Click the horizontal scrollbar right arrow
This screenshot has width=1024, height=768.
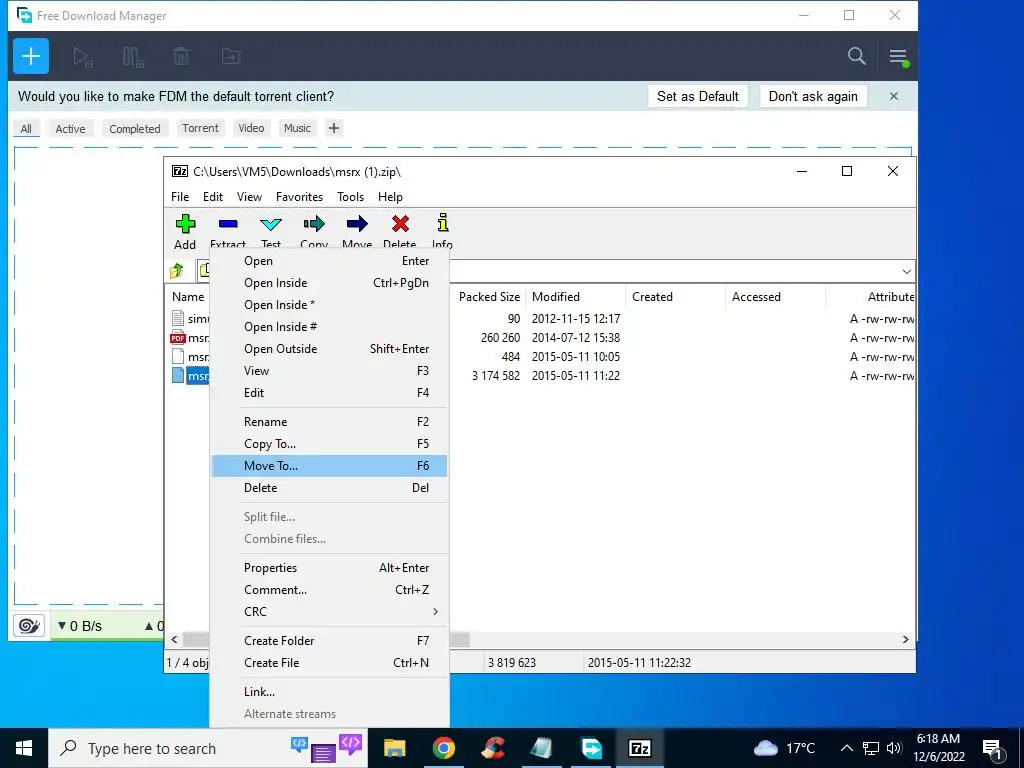click(905, 639)
